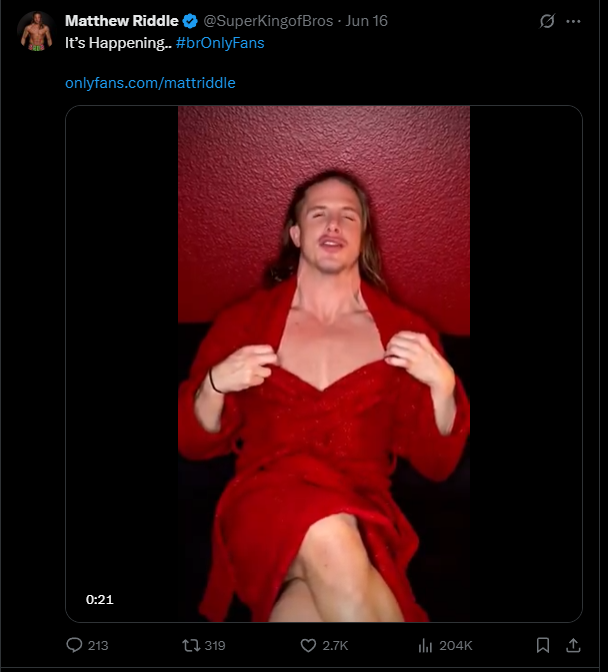Viewport: 608px width, 672px height.
Task: Open the reply speech bubble icon
Action: coord(74,645)
